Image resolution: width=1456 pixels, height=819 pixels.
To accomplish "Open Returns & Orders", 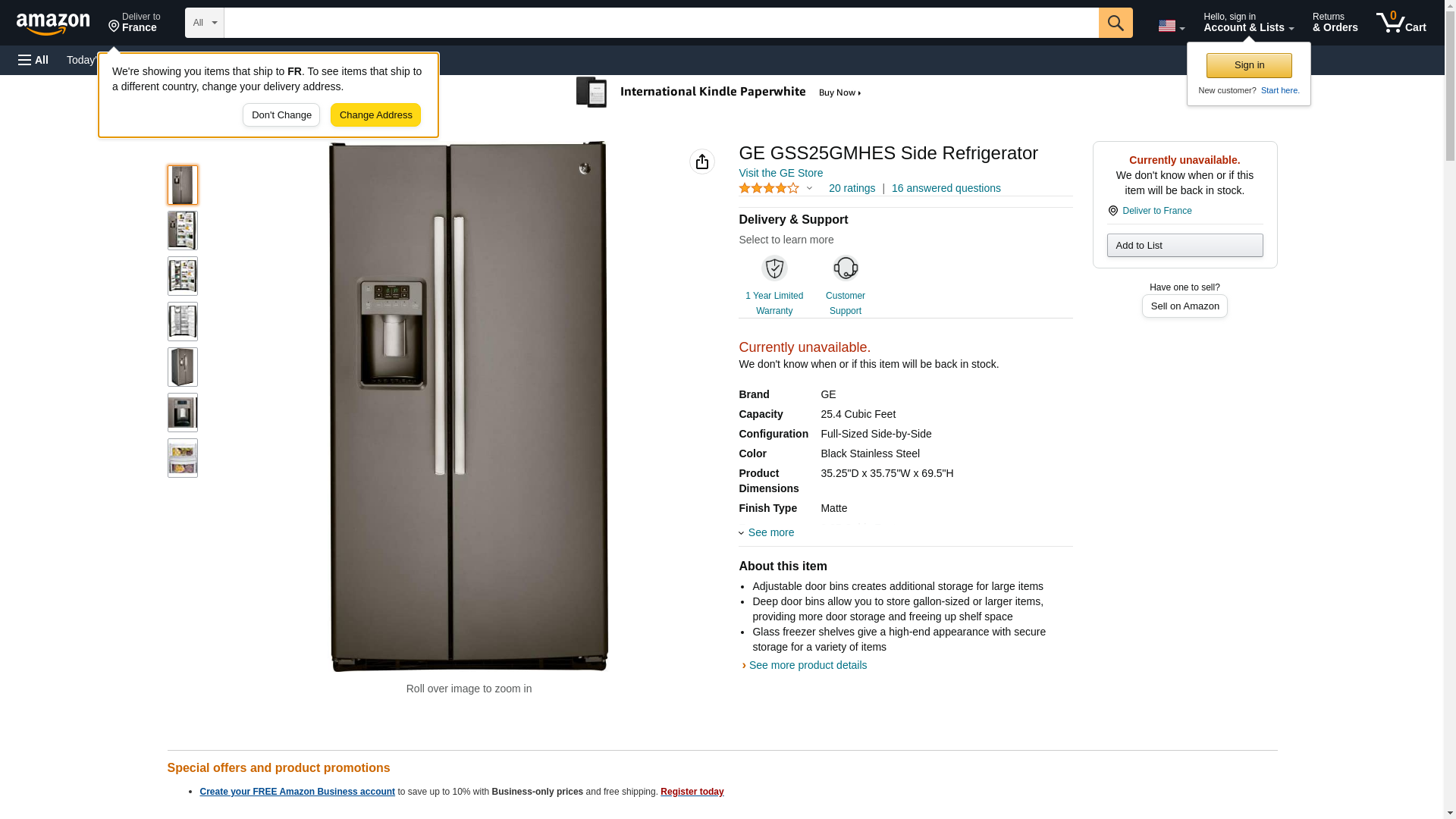I will tap(1335, 23).
